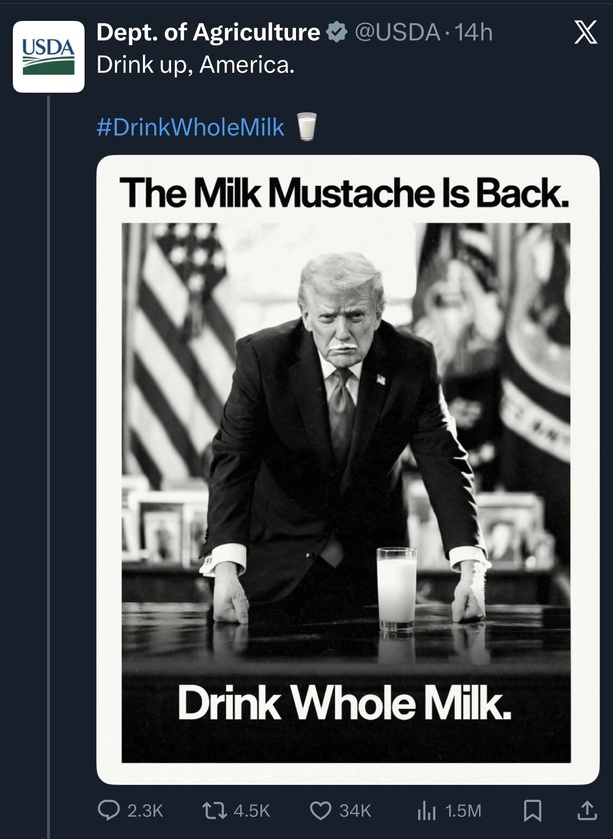The height and width of the screenshot is (839, 613).
Task: Bookmark this USDA tweet
Action: (x=533, y=810)
